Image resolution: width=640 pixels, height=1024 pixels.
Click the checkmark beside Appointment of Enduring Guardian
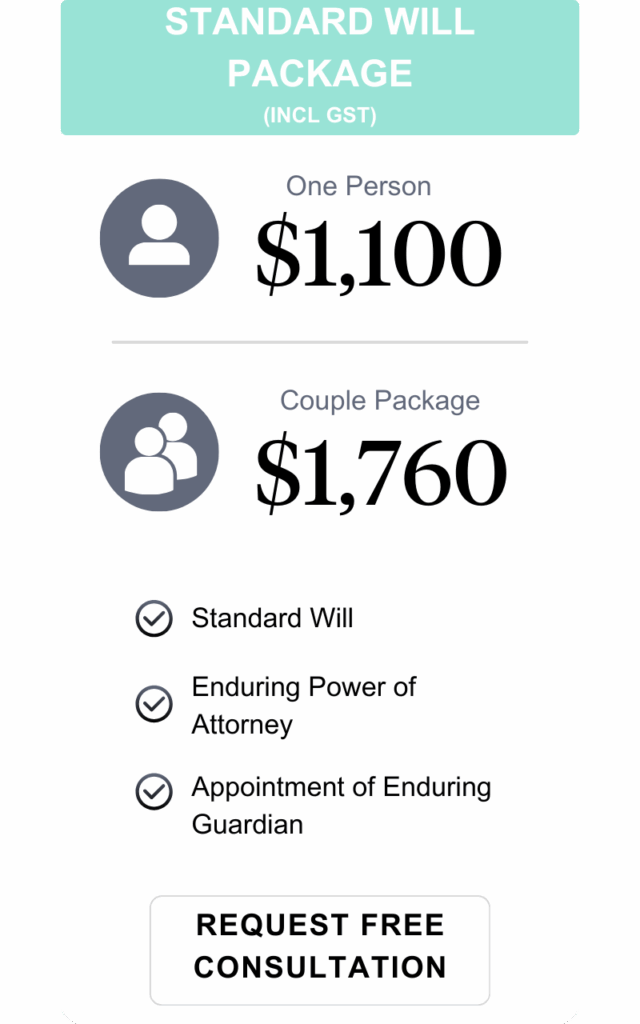(154, 792)
